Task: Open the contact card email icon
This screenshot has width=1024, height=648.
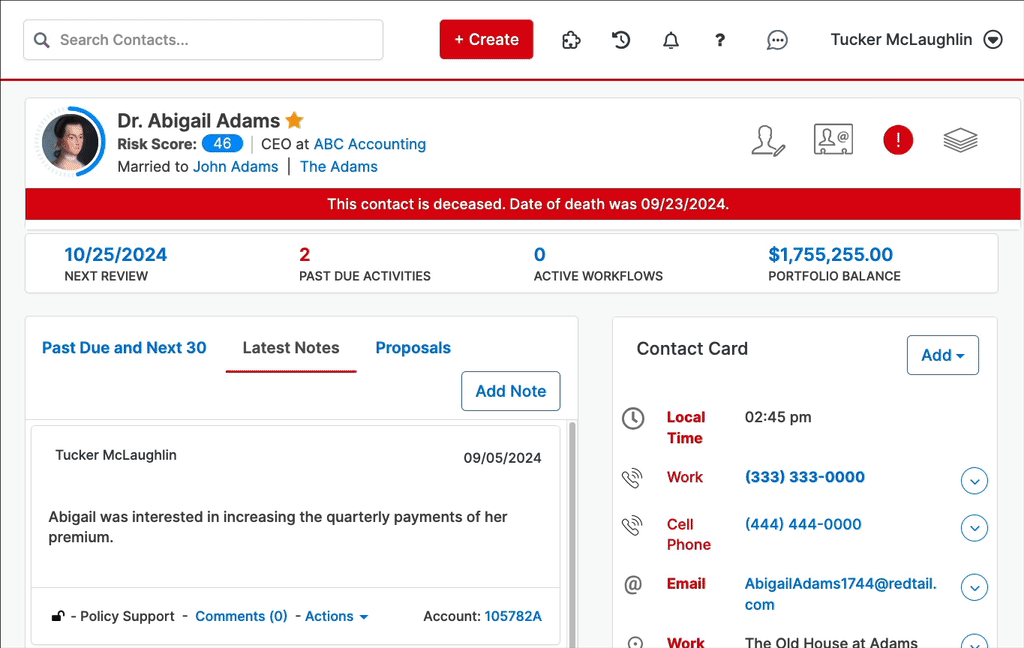Action: 832,141
